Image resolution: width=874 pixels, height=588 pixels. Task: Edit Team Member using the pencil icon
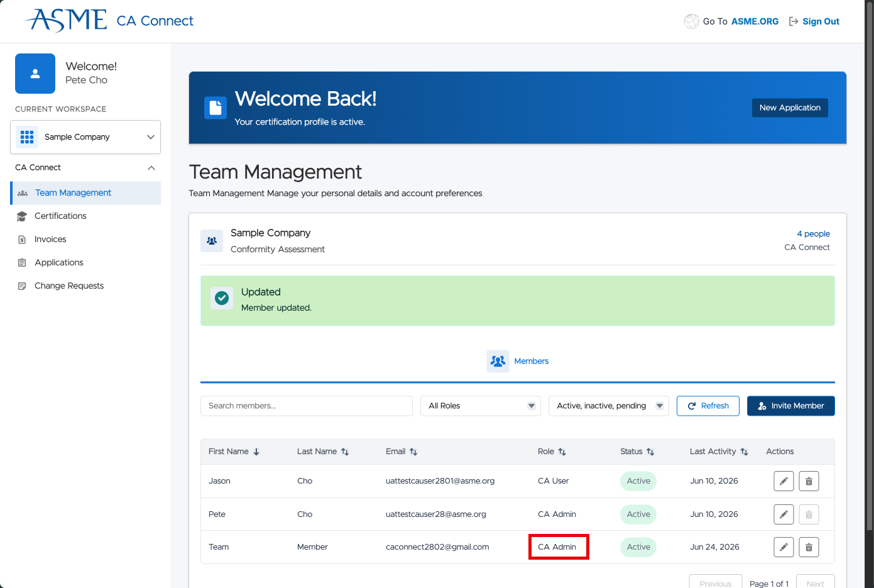(784, 547)
